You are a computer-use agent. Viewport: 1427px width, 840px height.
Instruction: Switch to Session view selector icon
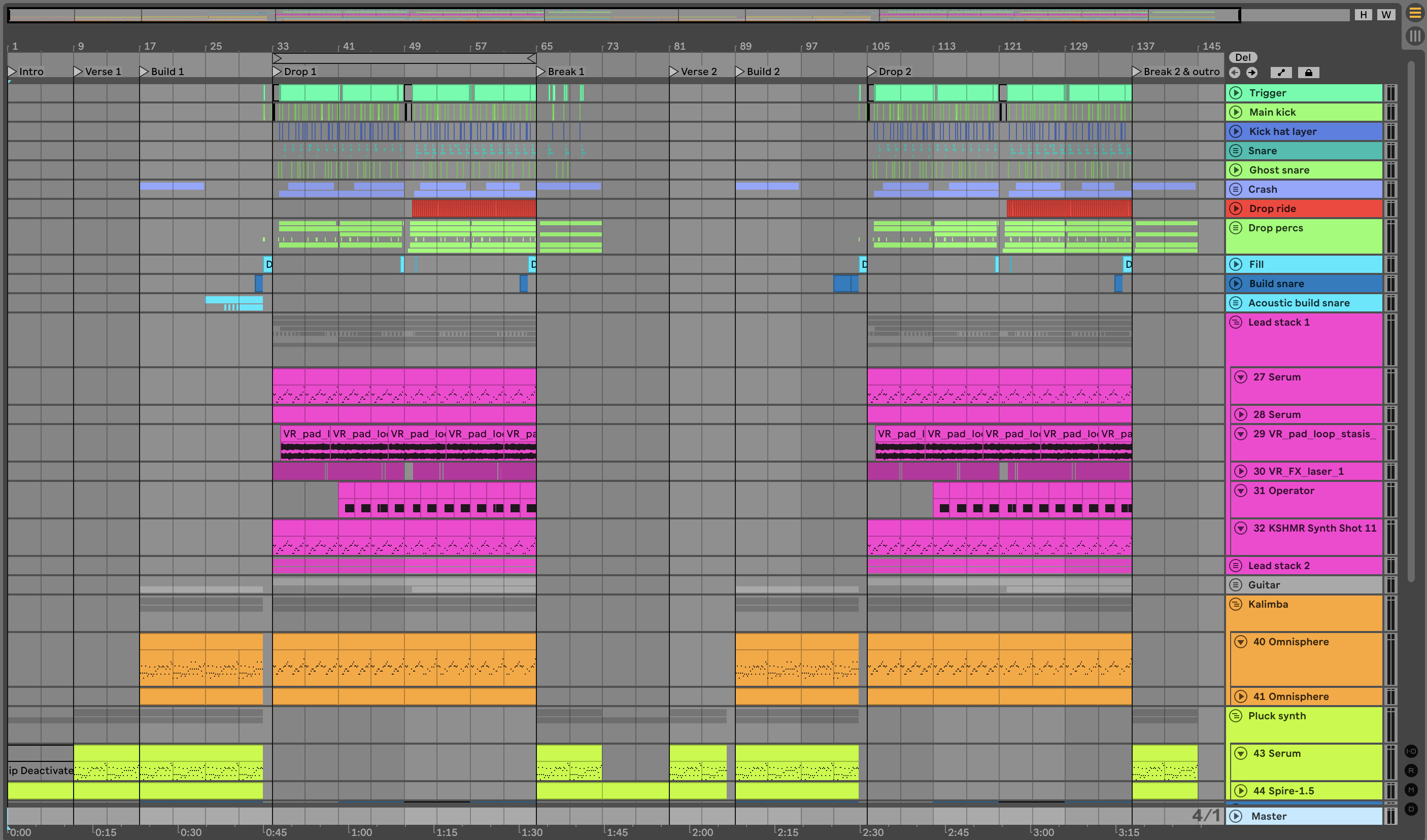tap(1414, 36)
